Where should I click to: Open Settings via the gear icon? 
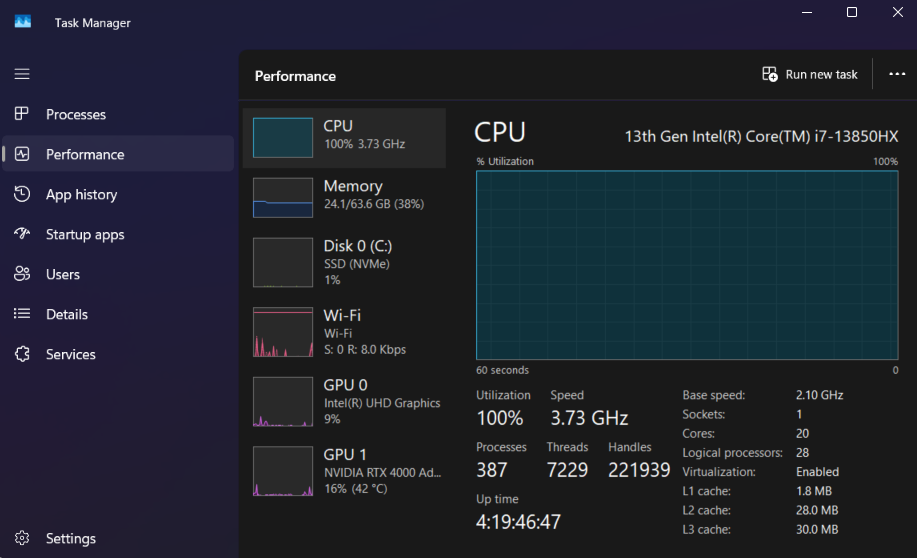(x=22, y=538)
